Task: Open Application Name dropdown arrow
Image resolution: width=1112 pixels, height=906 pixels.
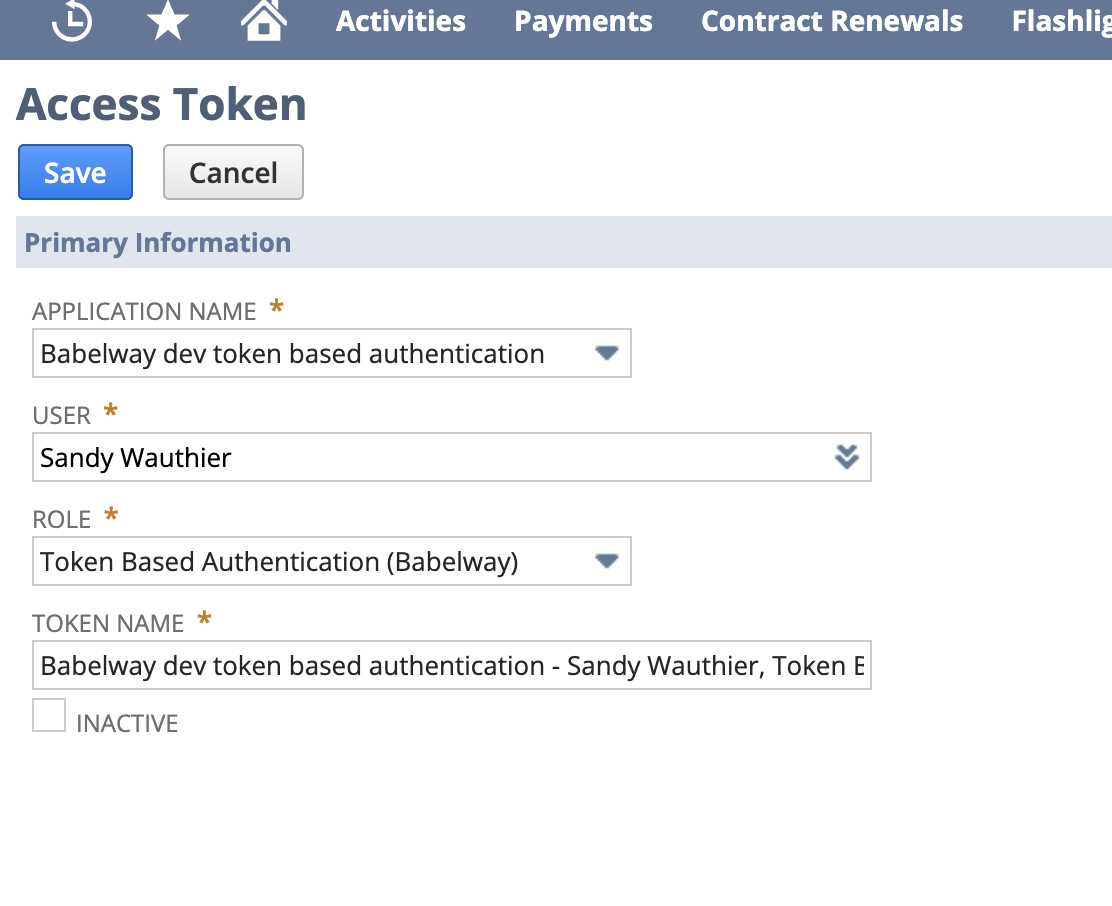Action: pyautogui.click(x=607, y=353)
